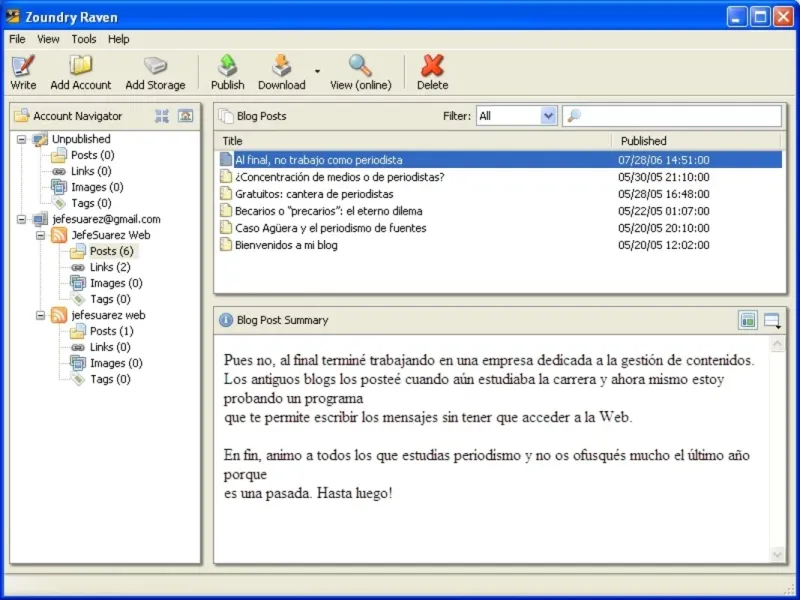The height and width of the screenshot is (600, 800).
Task: Click the Blog Posts panel header icon
Action: point(226,116)
